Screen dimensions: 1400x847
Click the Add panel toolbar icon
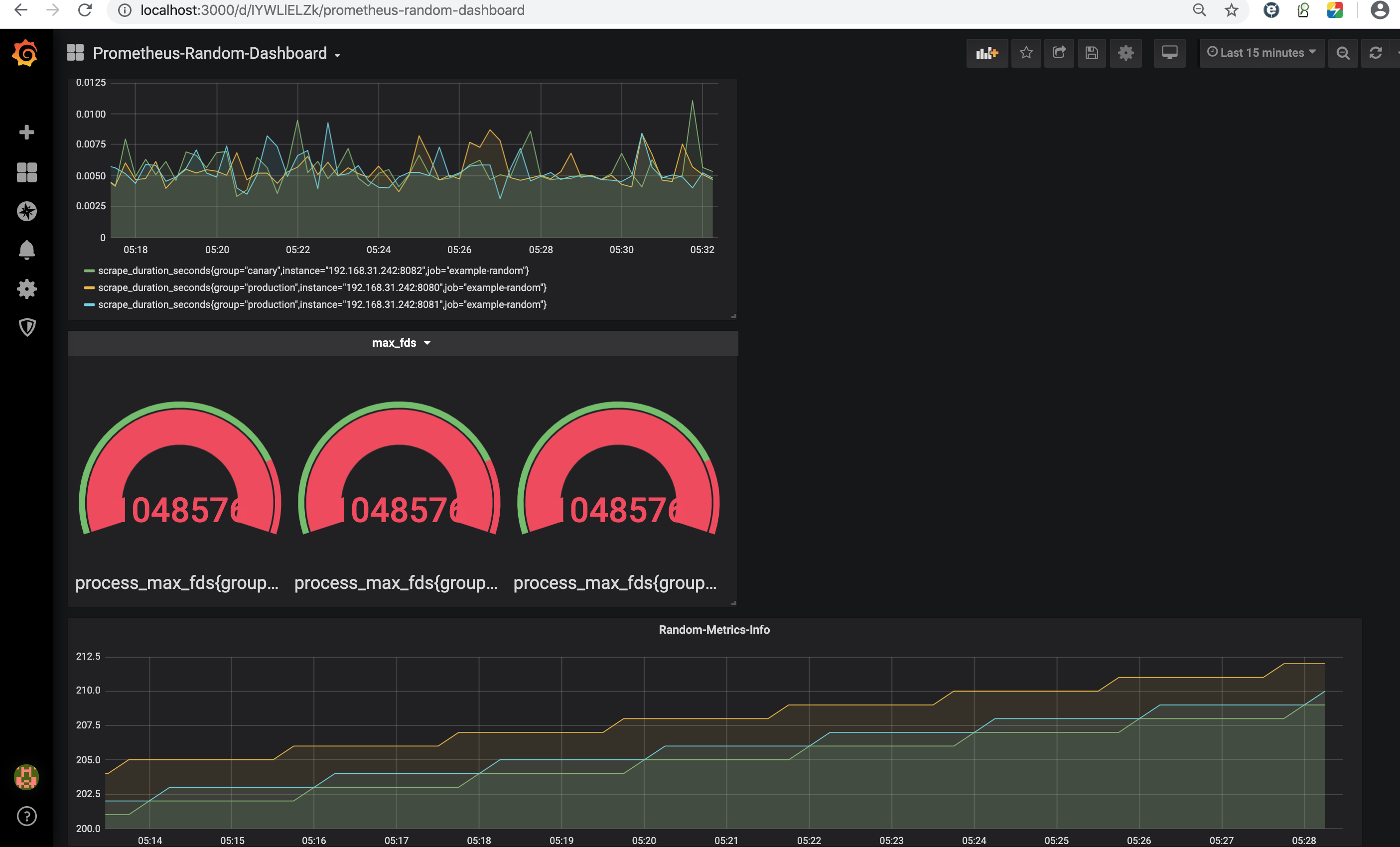point(986,53)
